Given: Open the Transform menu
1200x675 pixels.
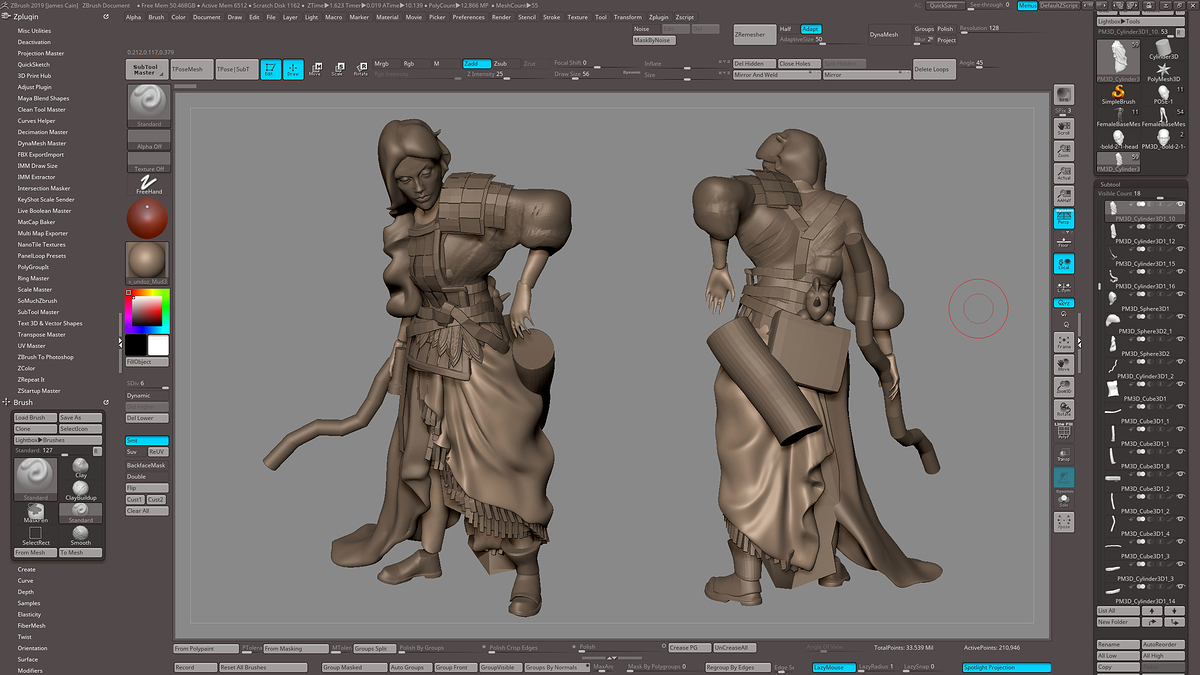Looking at the screenshot, I should (x=627, y=17).
